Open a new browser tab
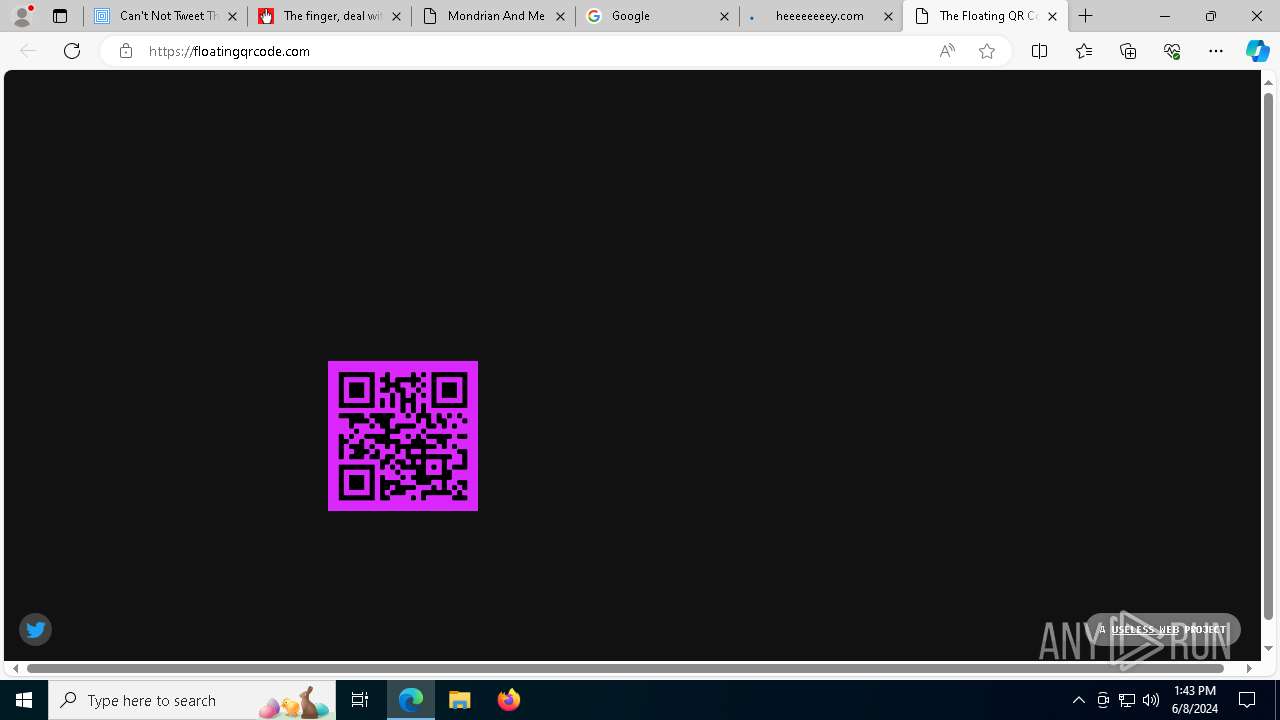This screenshot has width=1280, height=720. tap(1086, 16)
